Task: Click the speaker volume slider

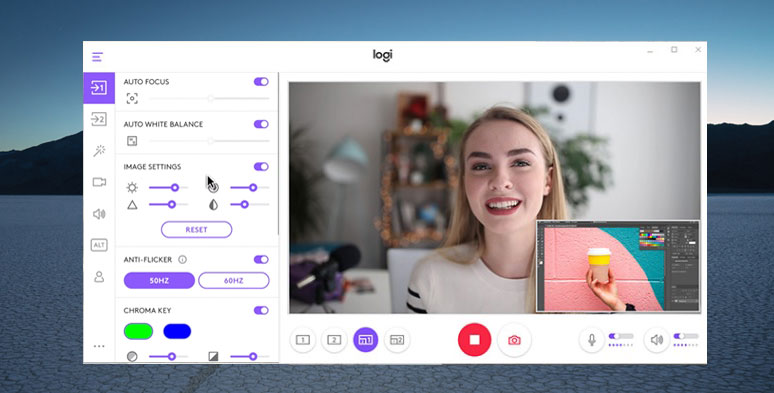Action: click(x=686, y=336)
